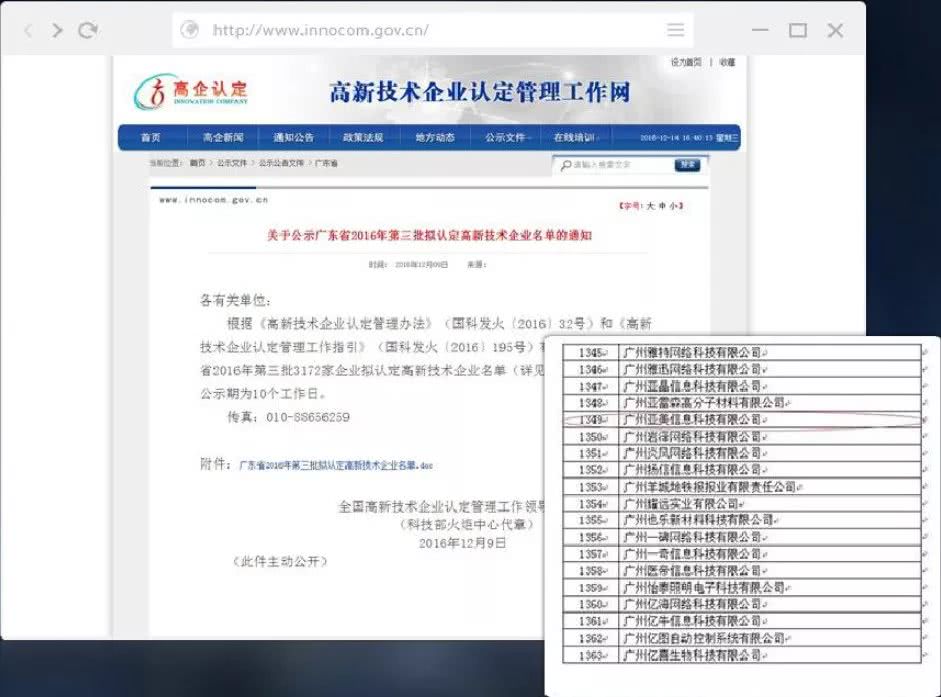
Task: Open the 政策法规 navigation menu item
Action: 363,137
